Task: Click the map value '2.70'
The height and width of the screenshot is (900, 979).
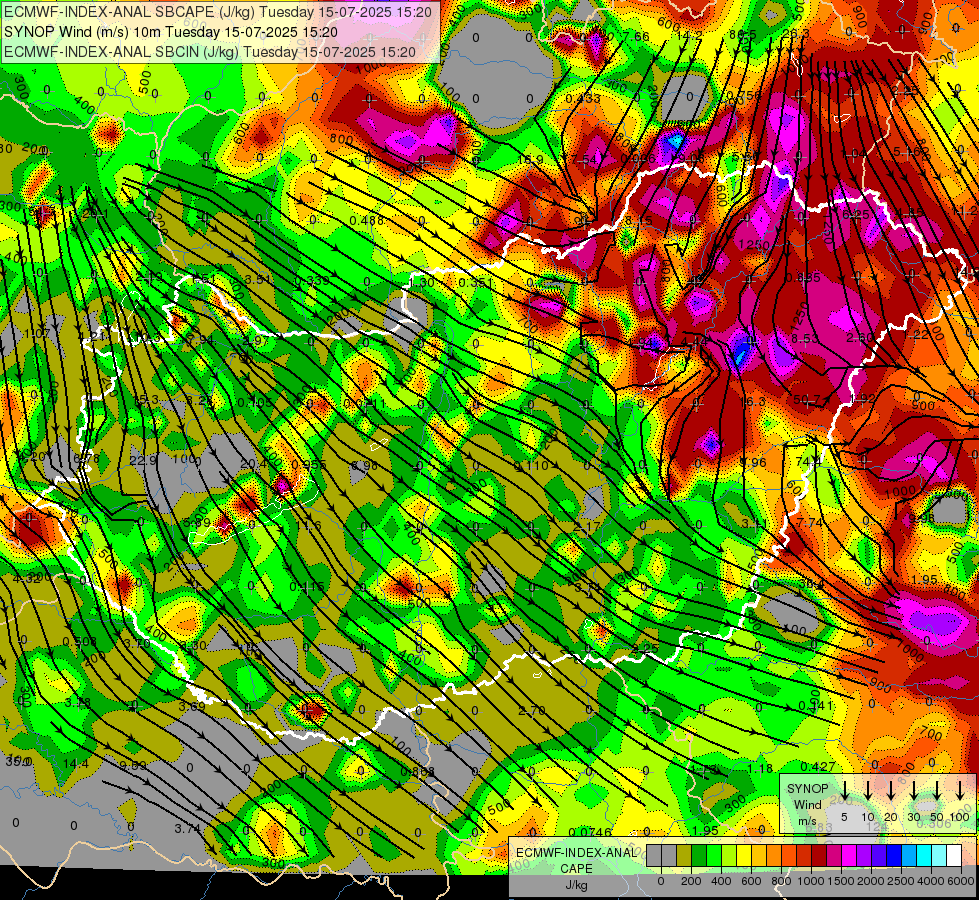Action: click(x=532, y=710)
